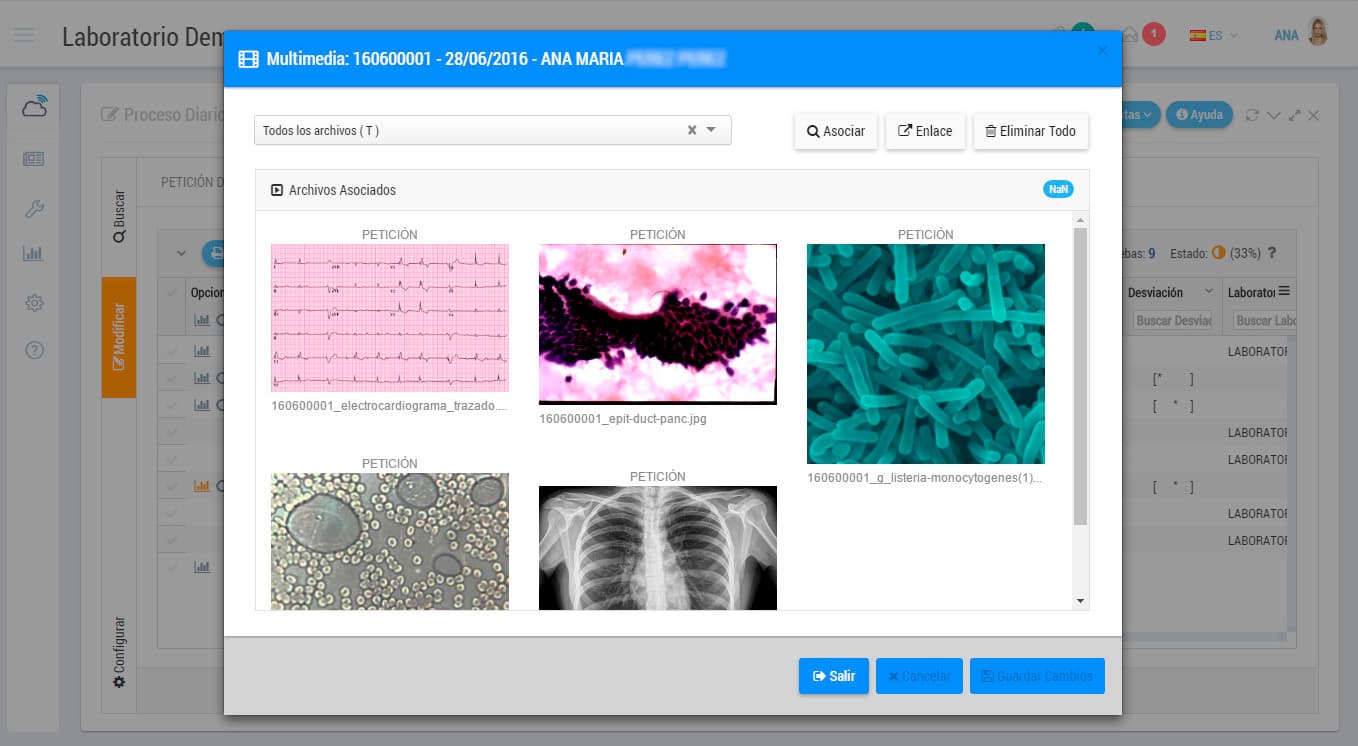1358x746 pixels.
Task: Expand the 'Todos los archivos' dropdown
Action: (x=711, y=130)
